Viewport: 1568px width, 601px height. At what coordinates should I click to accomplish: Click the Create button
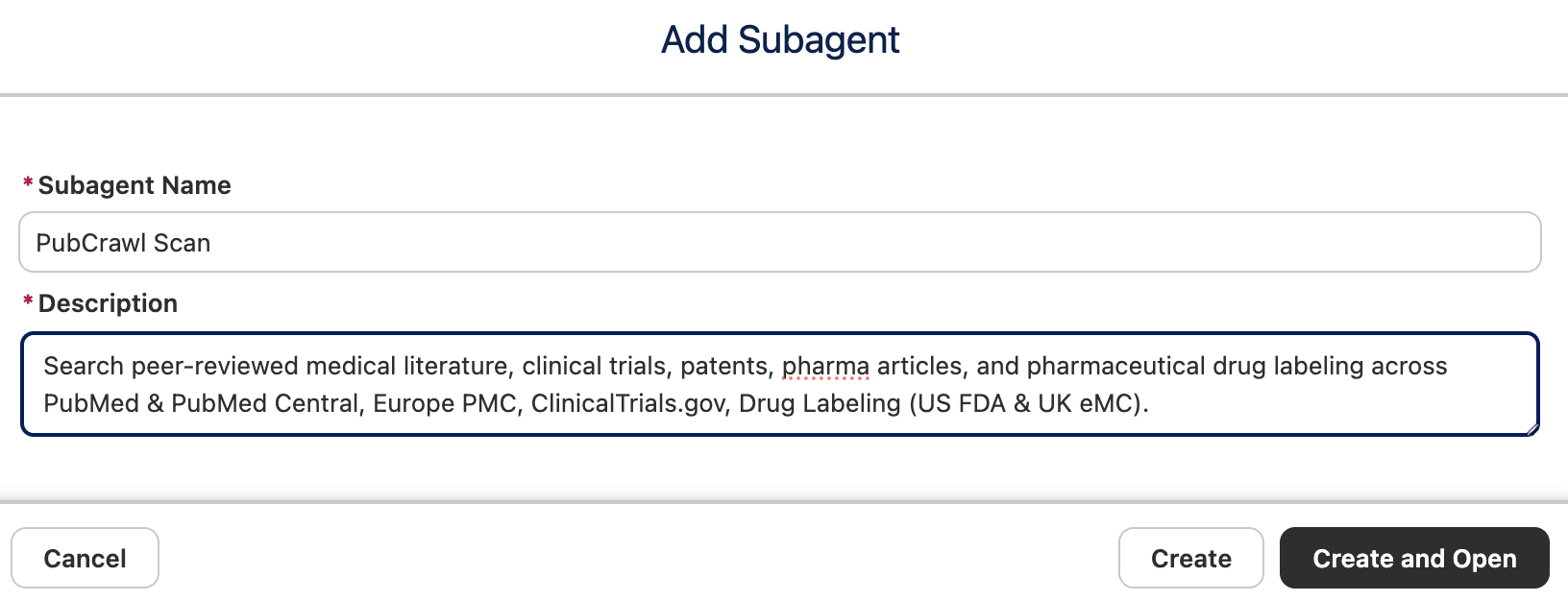click(x=1190, y=558)
